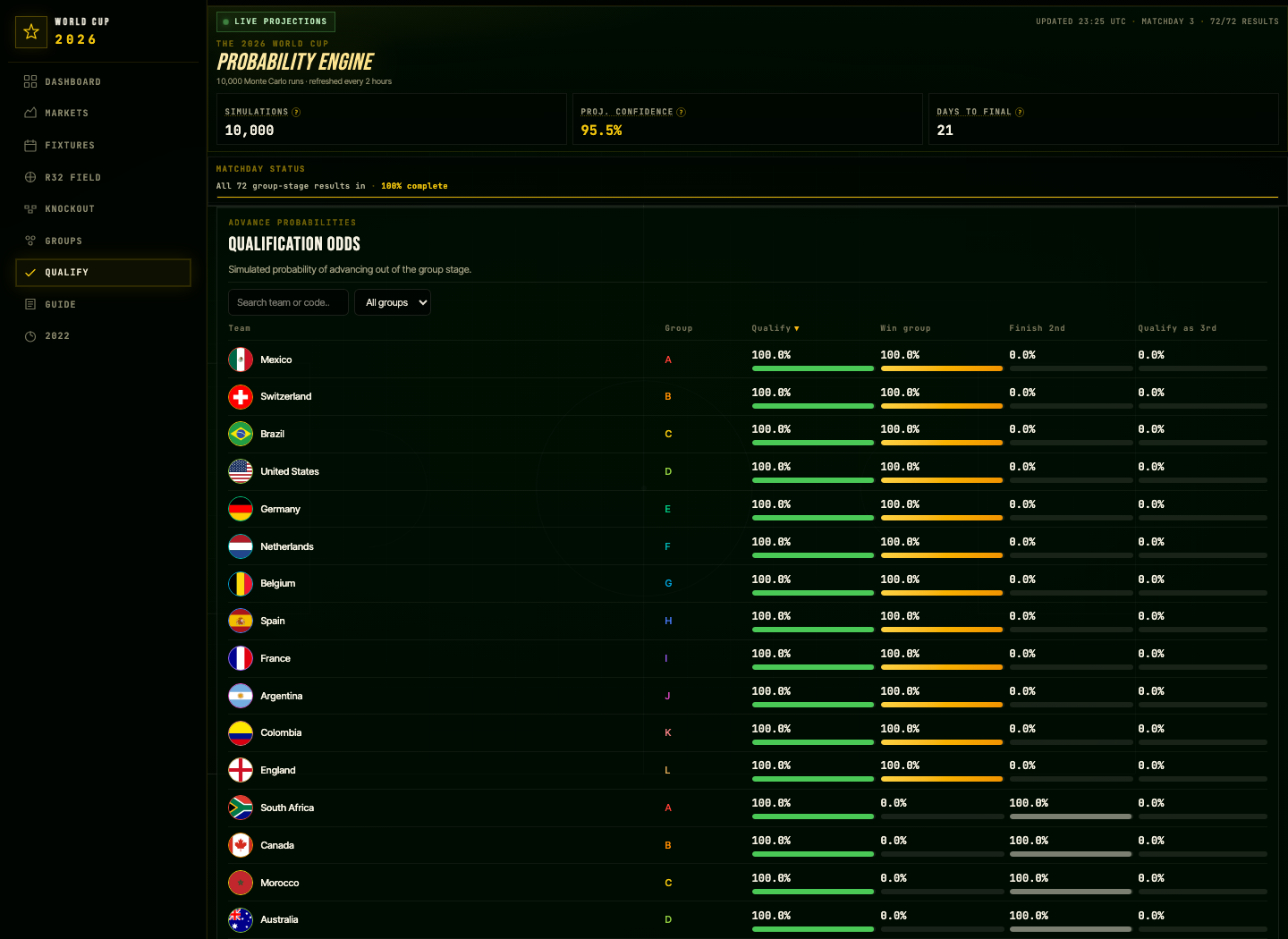Click the 100% complete status text

pyautogui.click(x=414, y=186)
